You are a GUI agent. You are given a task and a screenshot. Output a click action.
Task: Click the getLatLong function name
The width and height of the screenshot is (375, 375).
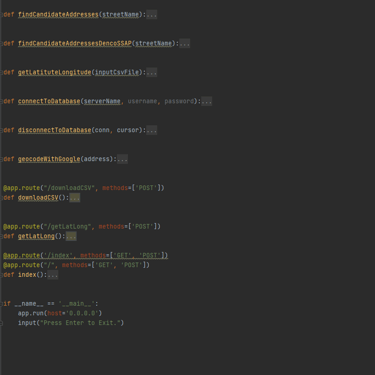pyautogui.click(x=36, y=236)
